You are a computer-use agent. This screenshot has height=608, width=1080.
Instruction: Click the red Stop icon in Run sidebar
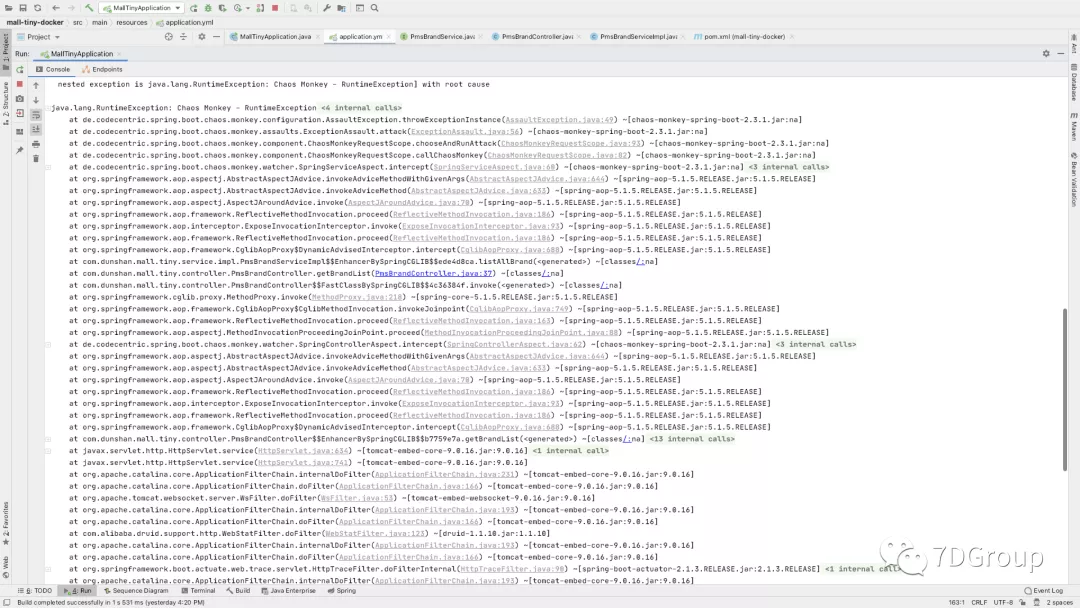click(x=20, y=84)
